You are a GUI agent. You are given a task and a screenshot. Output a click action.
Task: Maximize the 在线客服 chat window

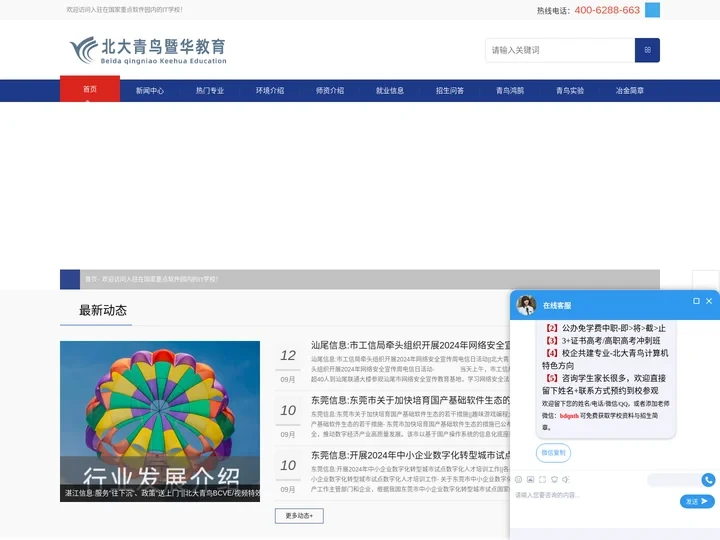coord(696,301)
